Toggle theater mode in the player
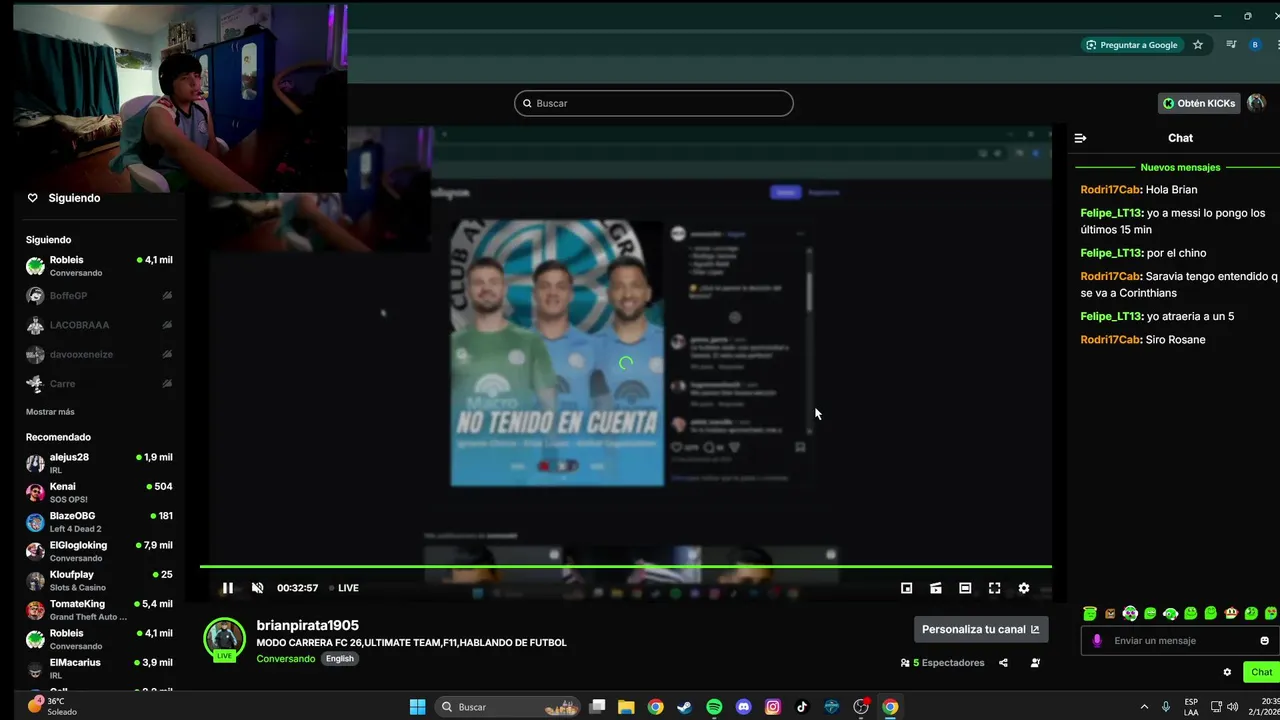This screenshot has width=1280, height=720. 965,588
